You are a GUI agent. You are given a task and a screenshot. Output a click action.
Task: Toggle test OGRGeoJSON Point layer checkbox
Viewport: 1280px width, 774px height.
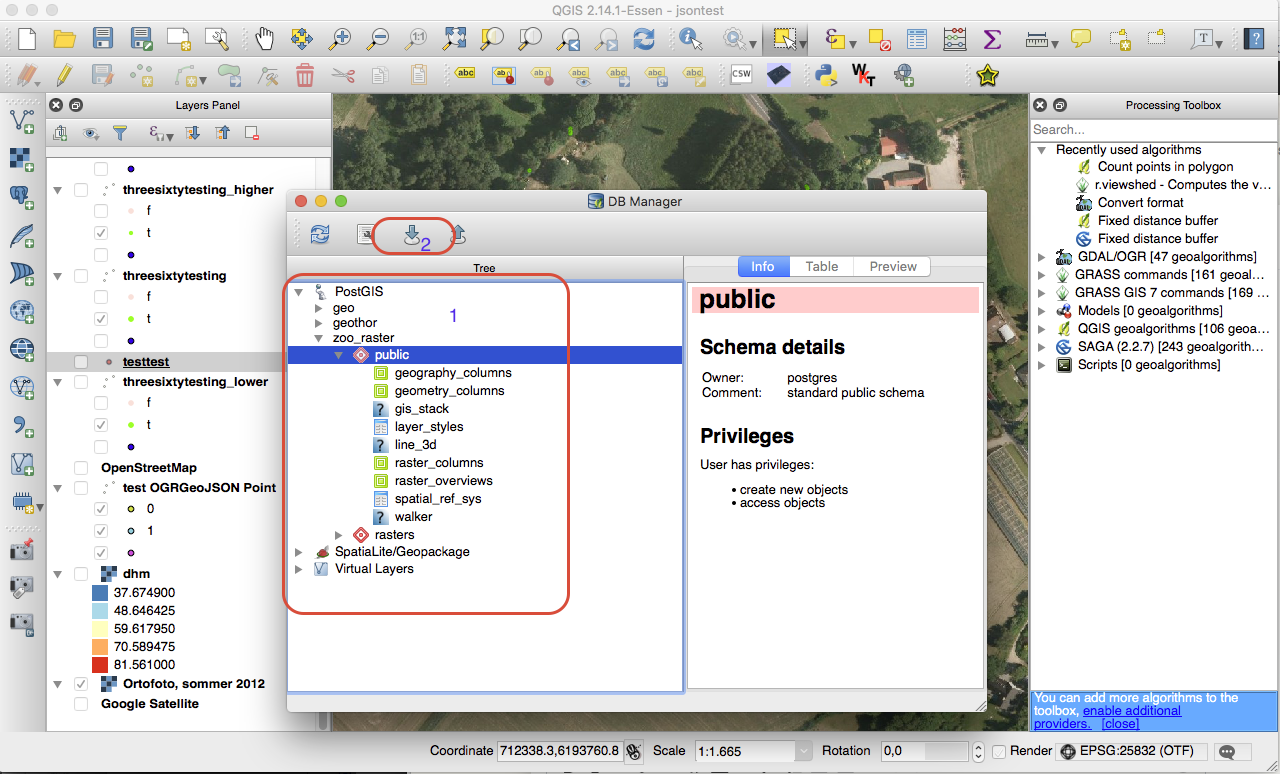coord(81,488)
